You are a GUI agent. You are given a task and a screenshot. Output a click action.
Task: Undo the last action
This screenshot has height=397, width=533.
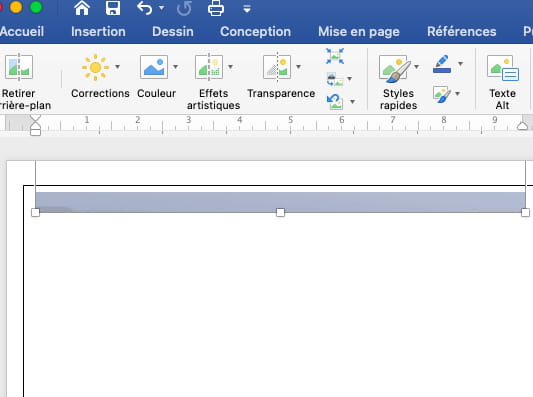click(x=144, y=8)
